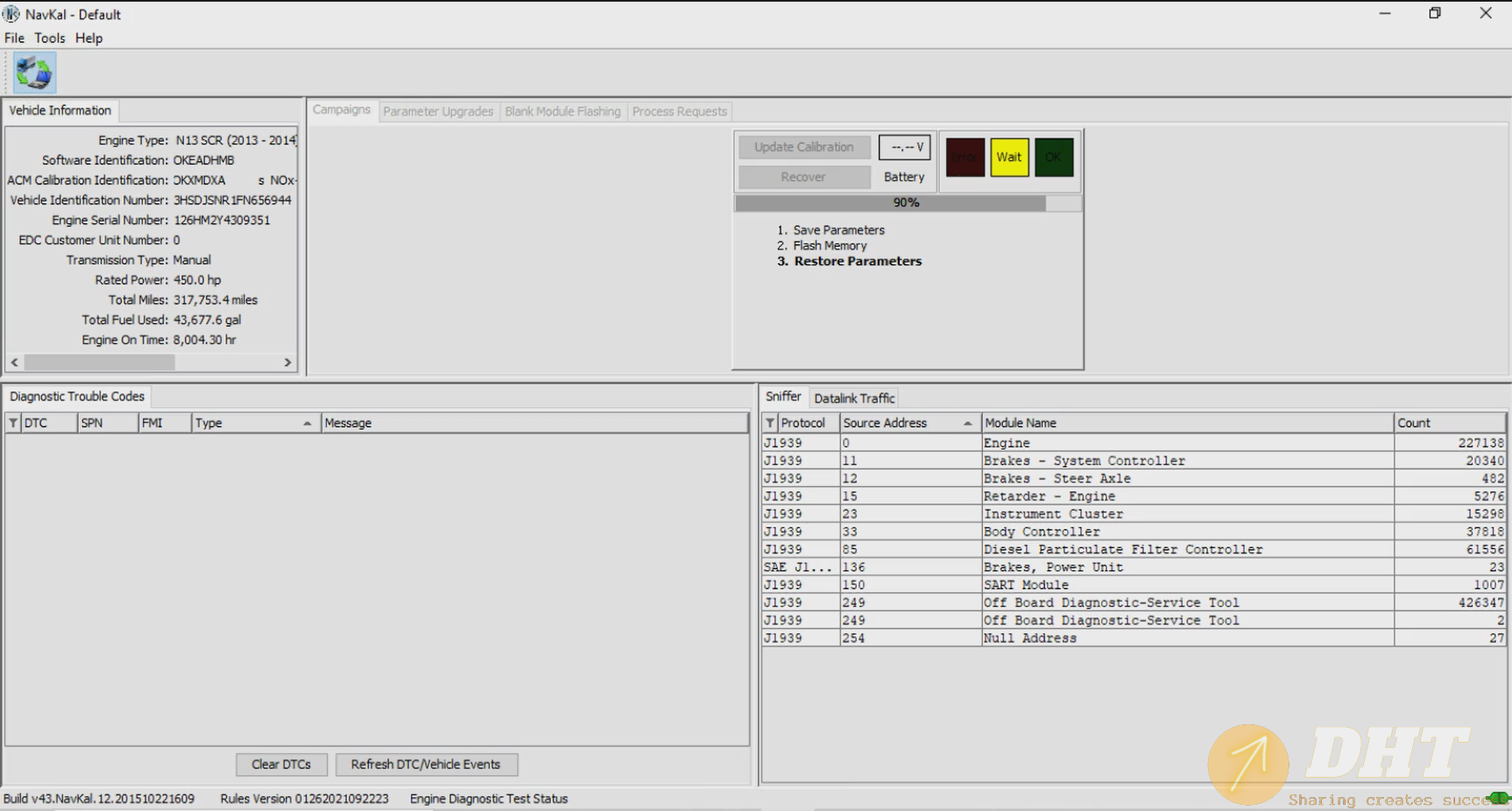Open the Process Requests tab

coord(680,111)
